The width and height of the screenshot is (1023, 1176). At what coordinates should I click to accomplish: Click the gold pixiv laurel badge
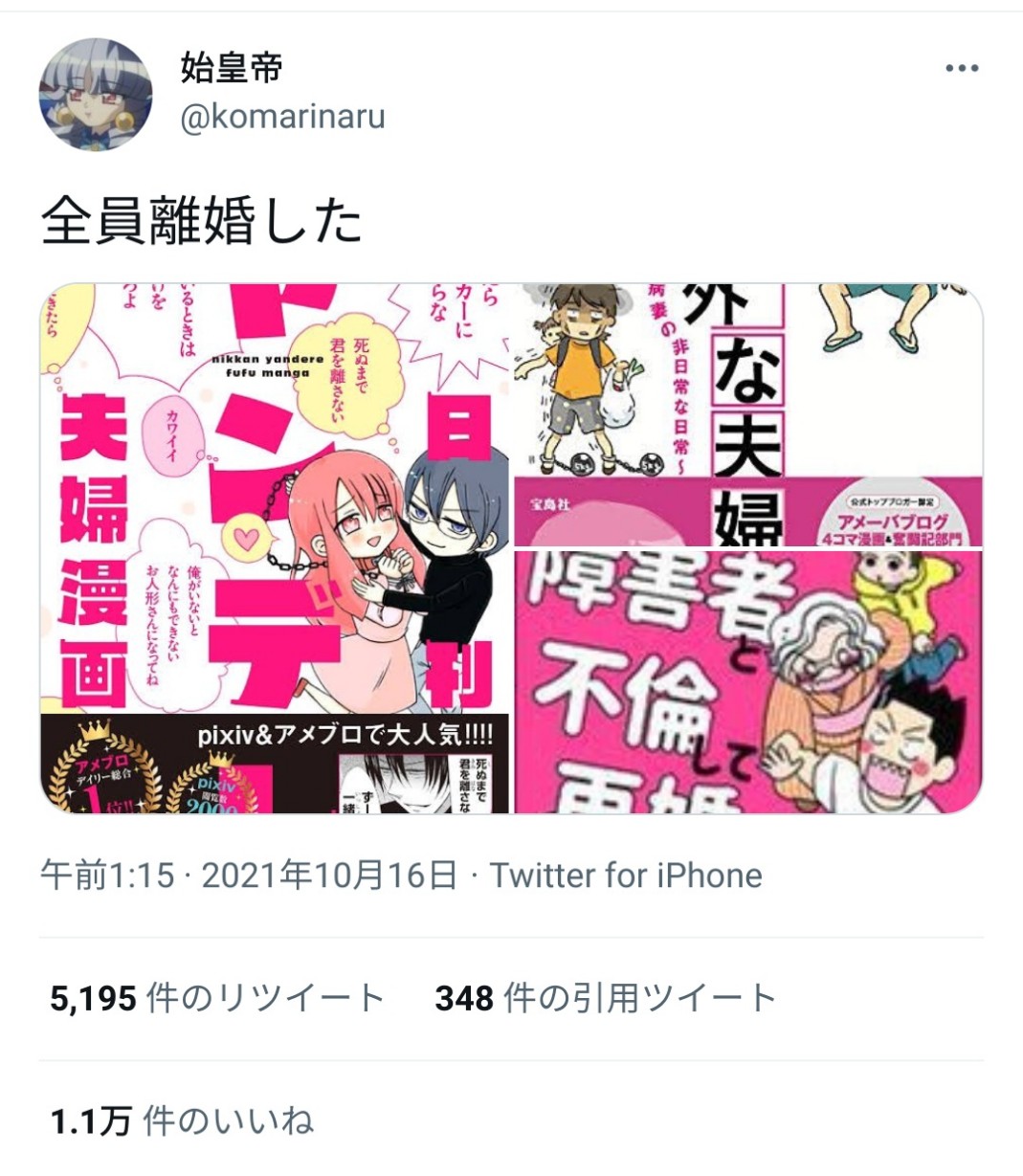[x=217, y=783]
